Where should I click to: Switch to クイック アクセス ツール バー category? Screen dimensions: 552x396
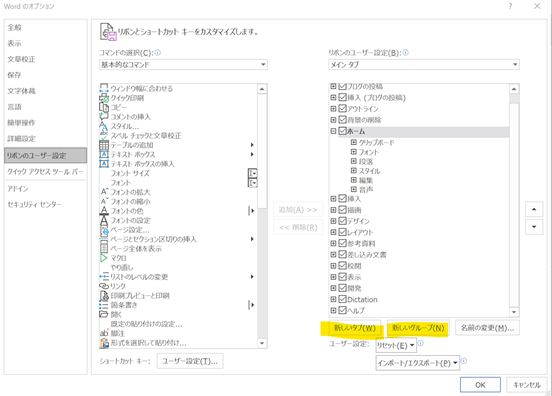click(45, 172)
